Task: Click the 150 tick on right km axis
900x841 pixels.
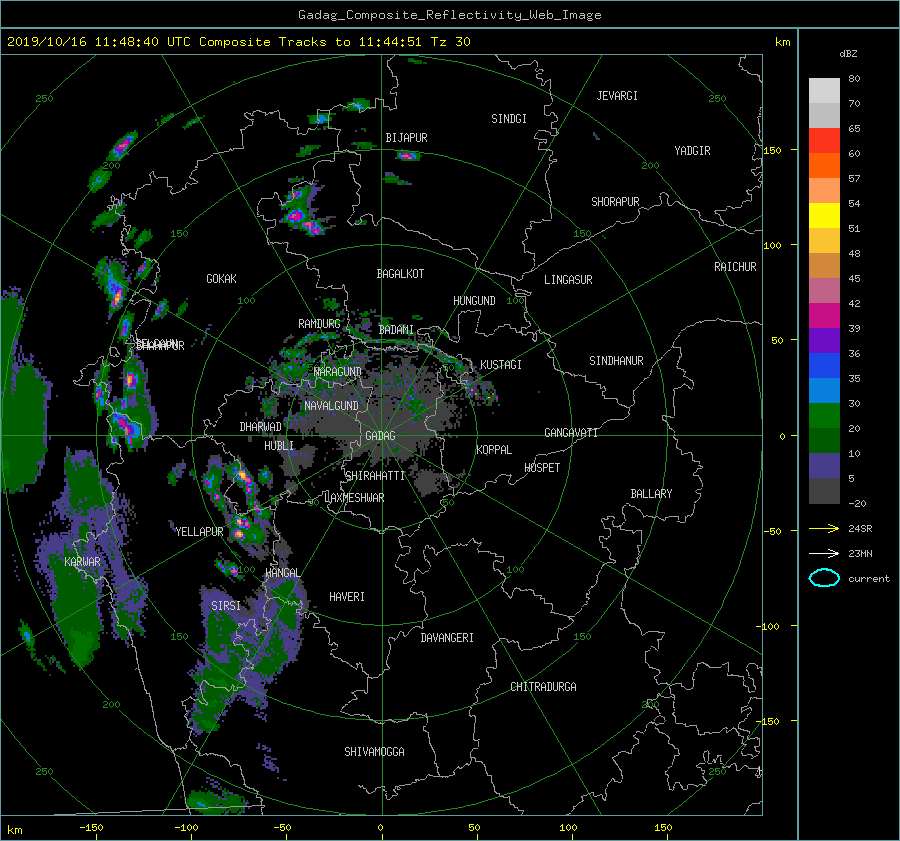Action: tap(773, 150)
